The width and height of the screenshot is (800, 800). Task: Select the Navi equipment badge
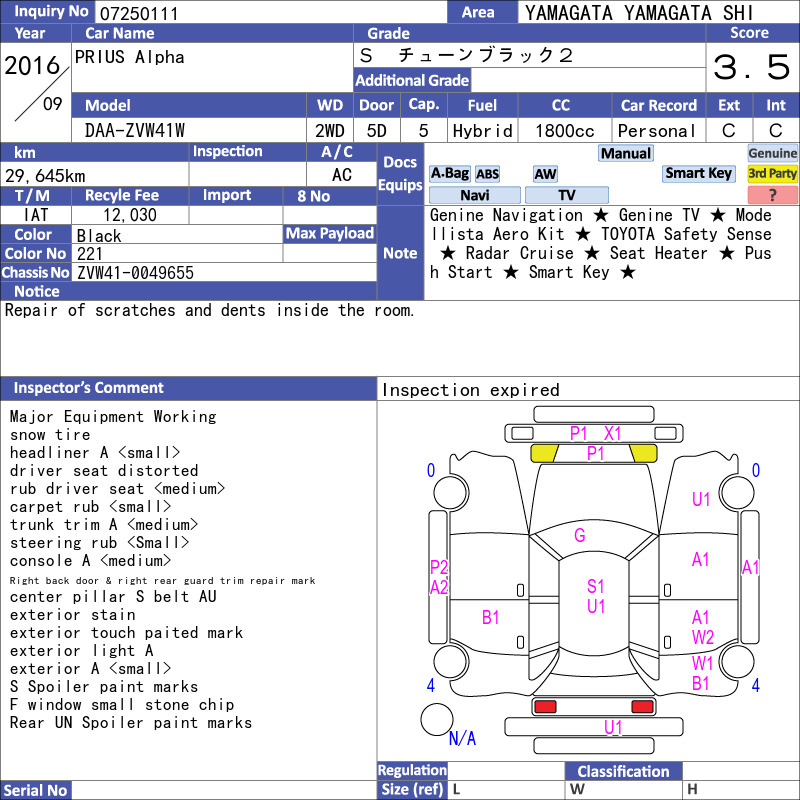[475, 195]
